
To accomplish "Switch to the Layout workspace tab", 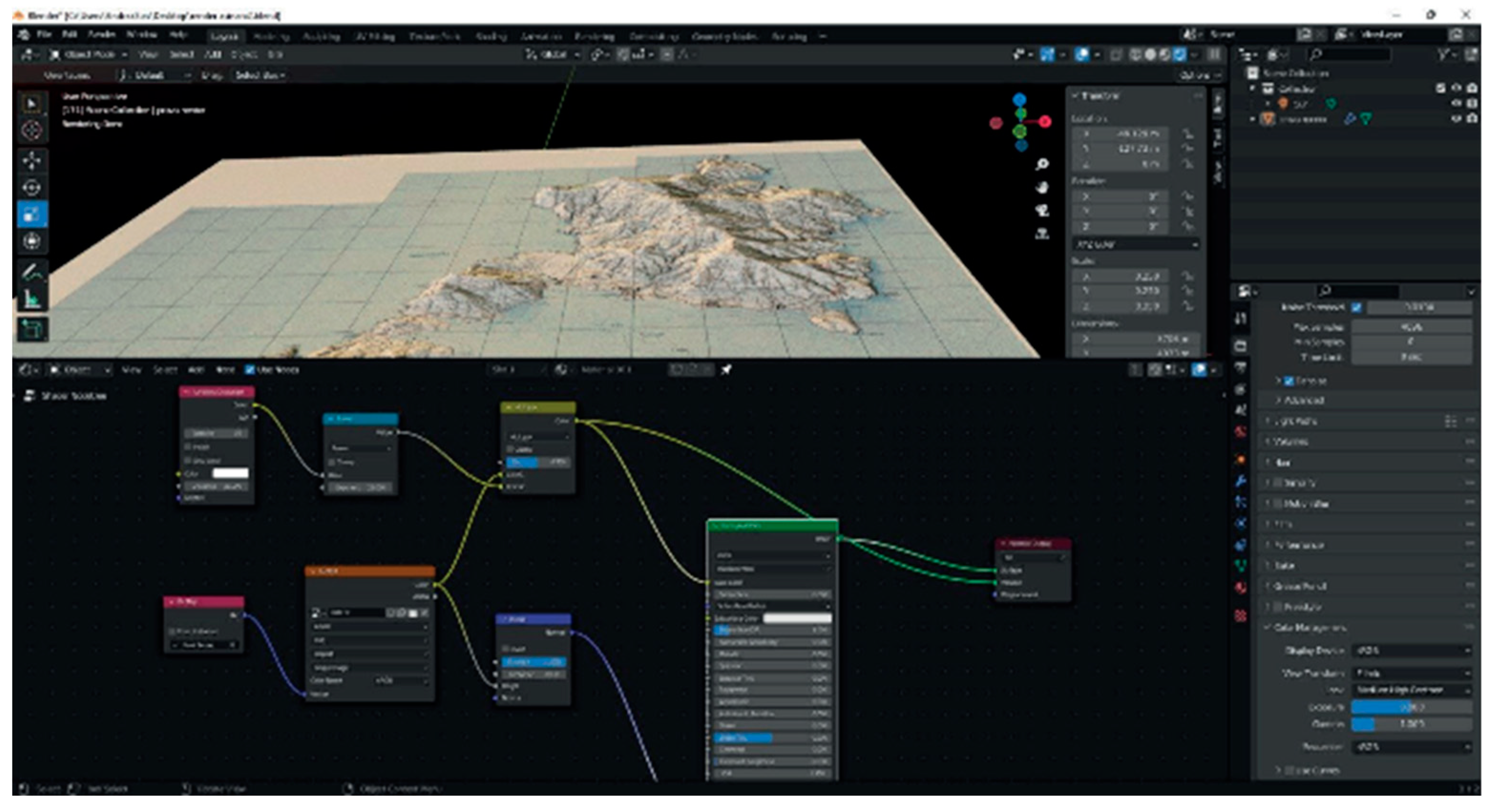I will (x=224, y=36).
